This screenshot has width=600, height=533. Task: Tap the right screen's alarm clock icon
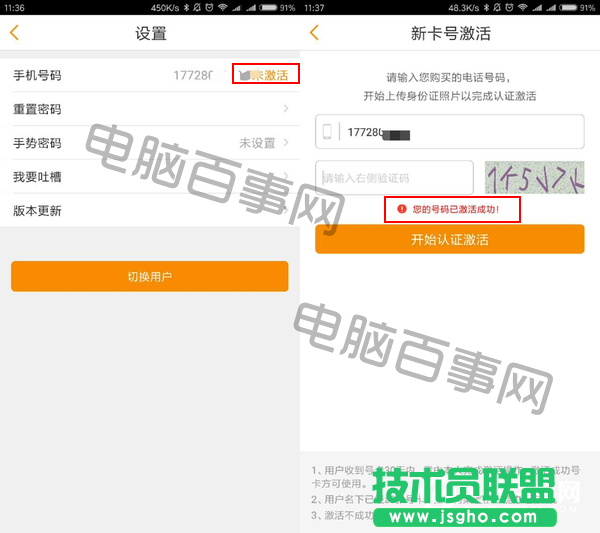point(509,7)
